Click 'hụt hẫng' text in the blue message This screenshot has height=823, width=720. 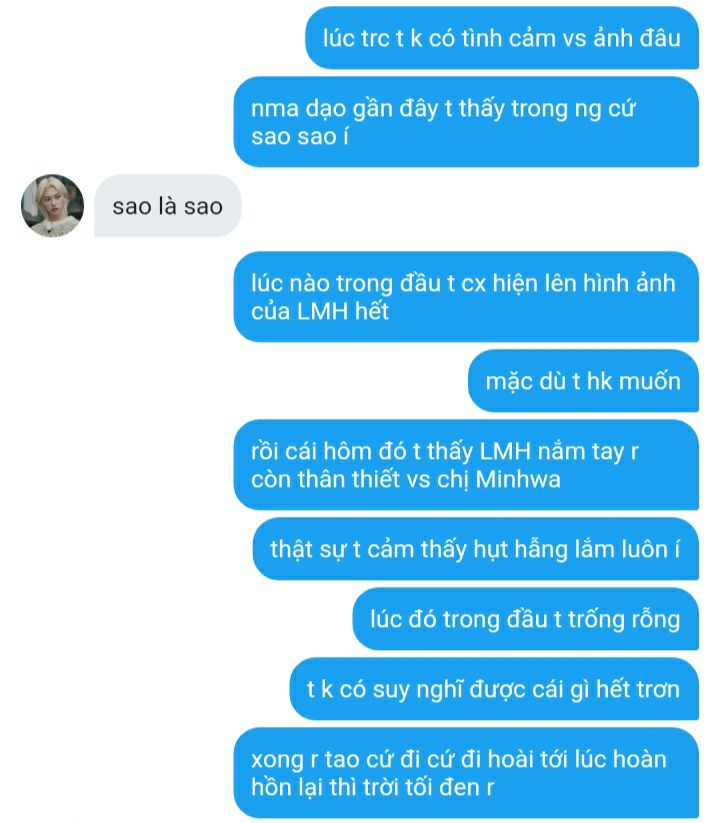tap(520, 550)
